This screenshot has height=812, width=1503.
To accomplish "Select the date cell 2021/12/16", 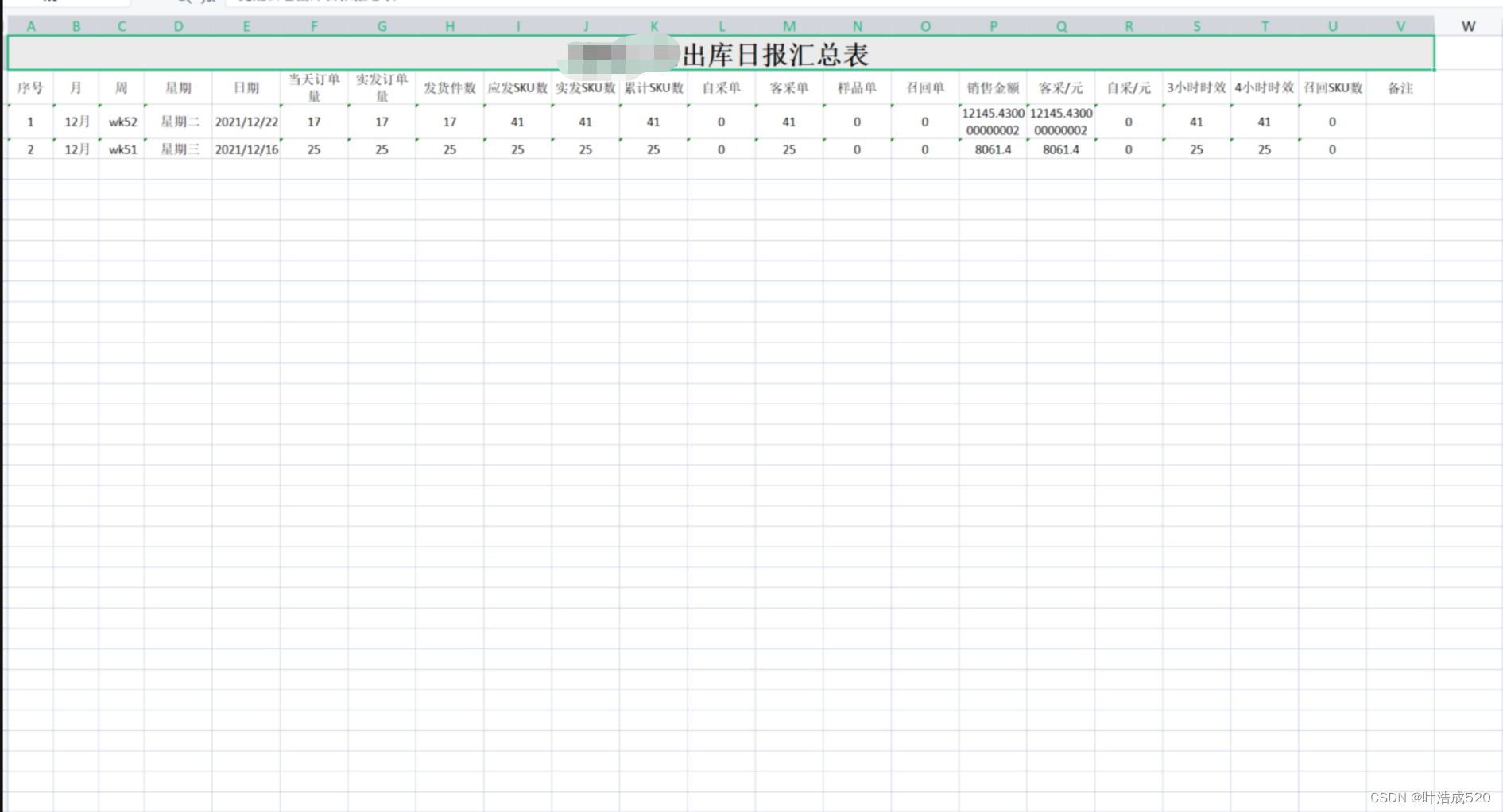I will 246,149.
